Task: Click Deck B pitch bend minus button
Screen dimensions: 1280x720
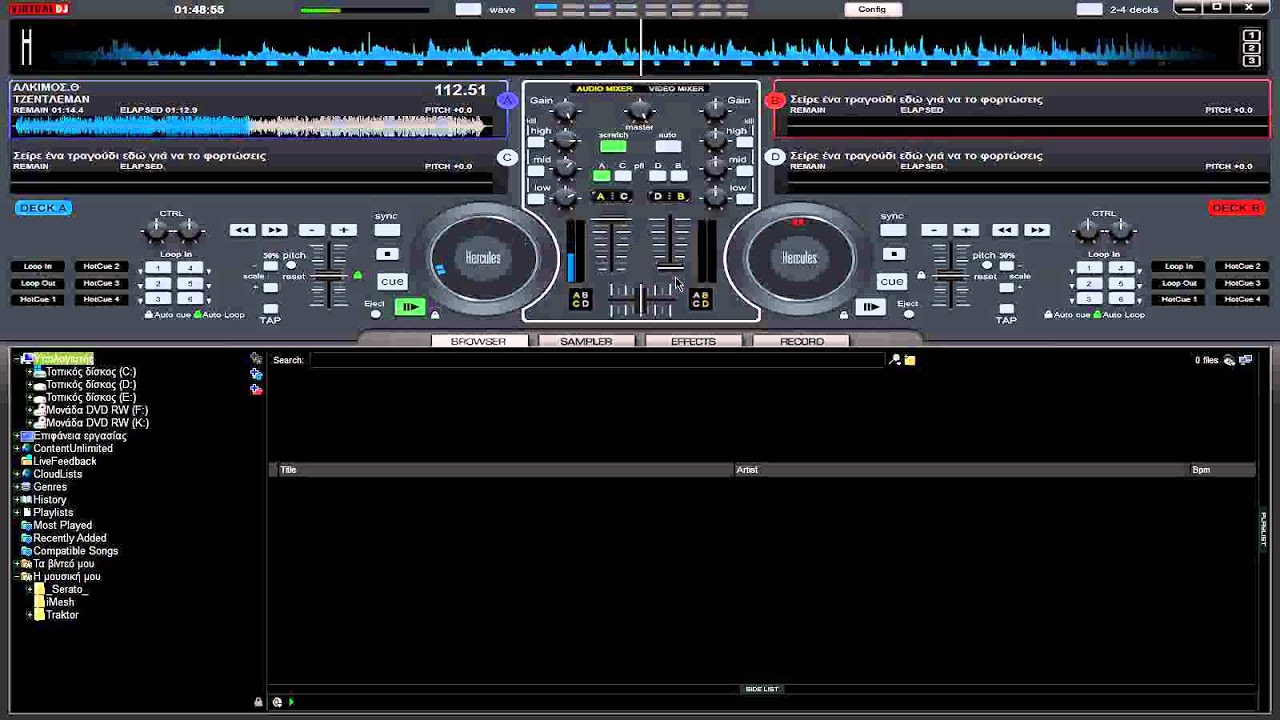Action: [934, 230]
